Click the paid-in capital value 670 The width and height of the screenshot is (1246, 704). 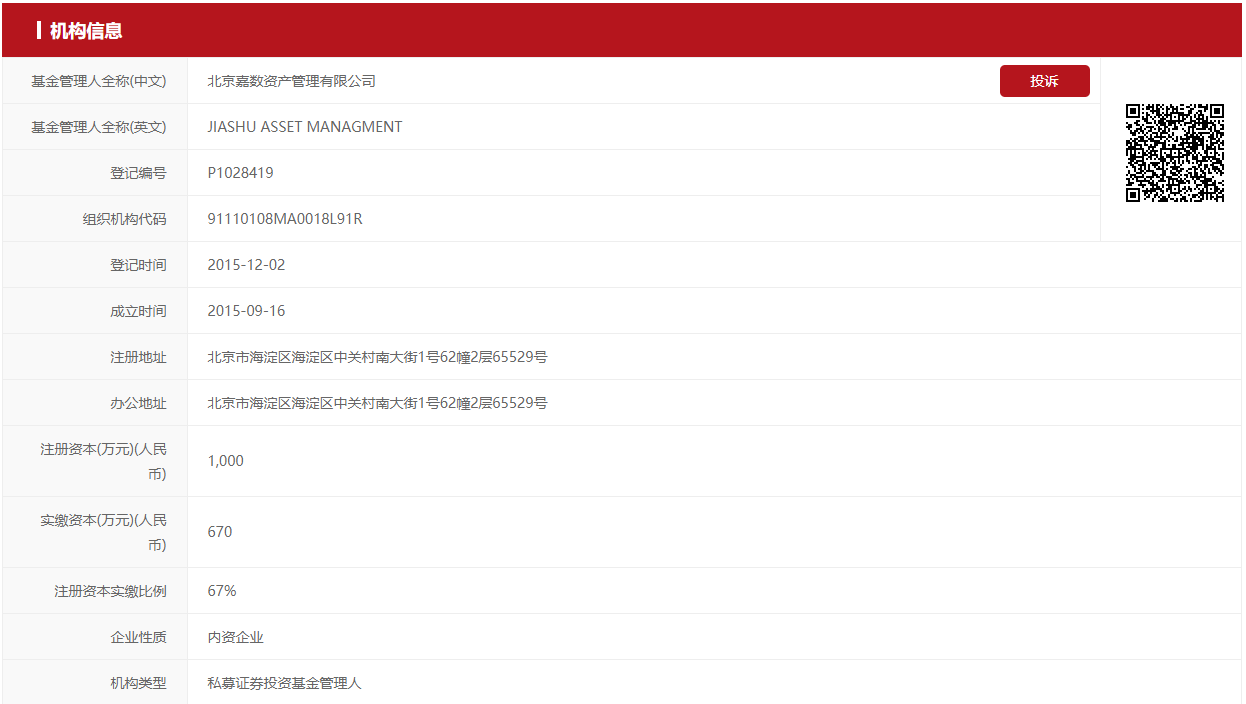coord(220,532)
